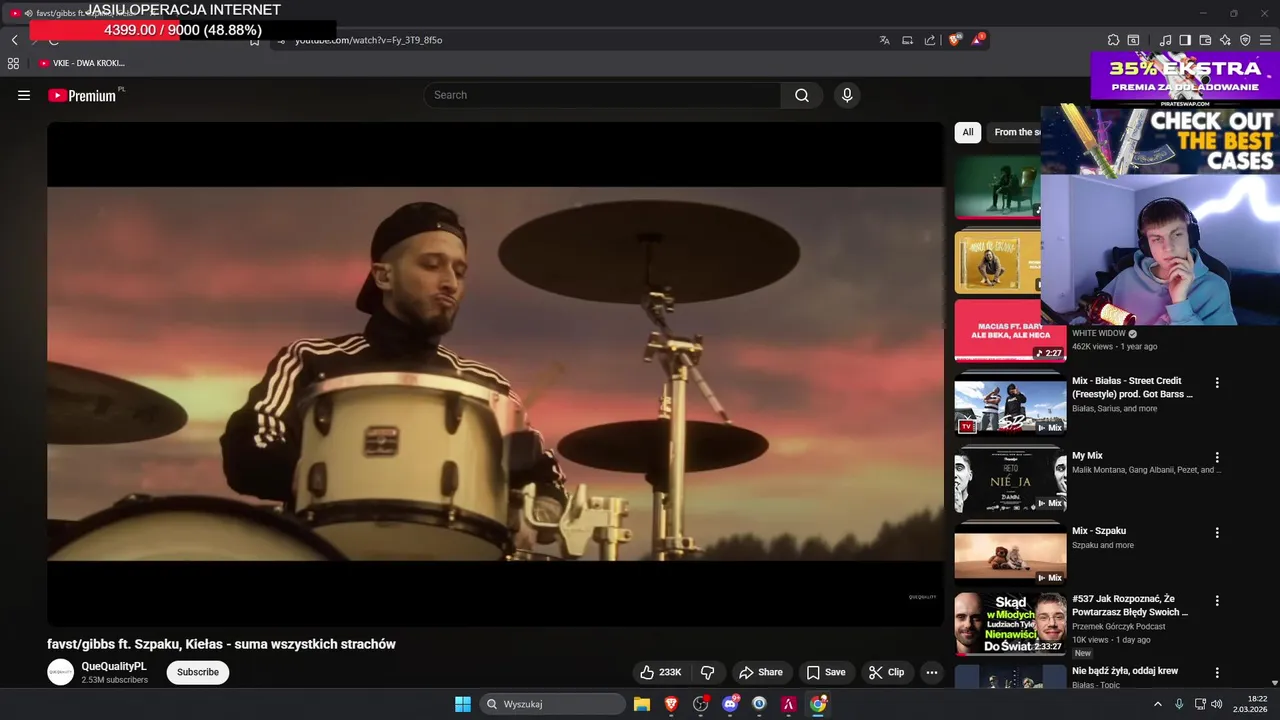The height and width of the screenshot is (720, 1280).
Task: Go back with the browser back arrow
Action: point(14,40)
